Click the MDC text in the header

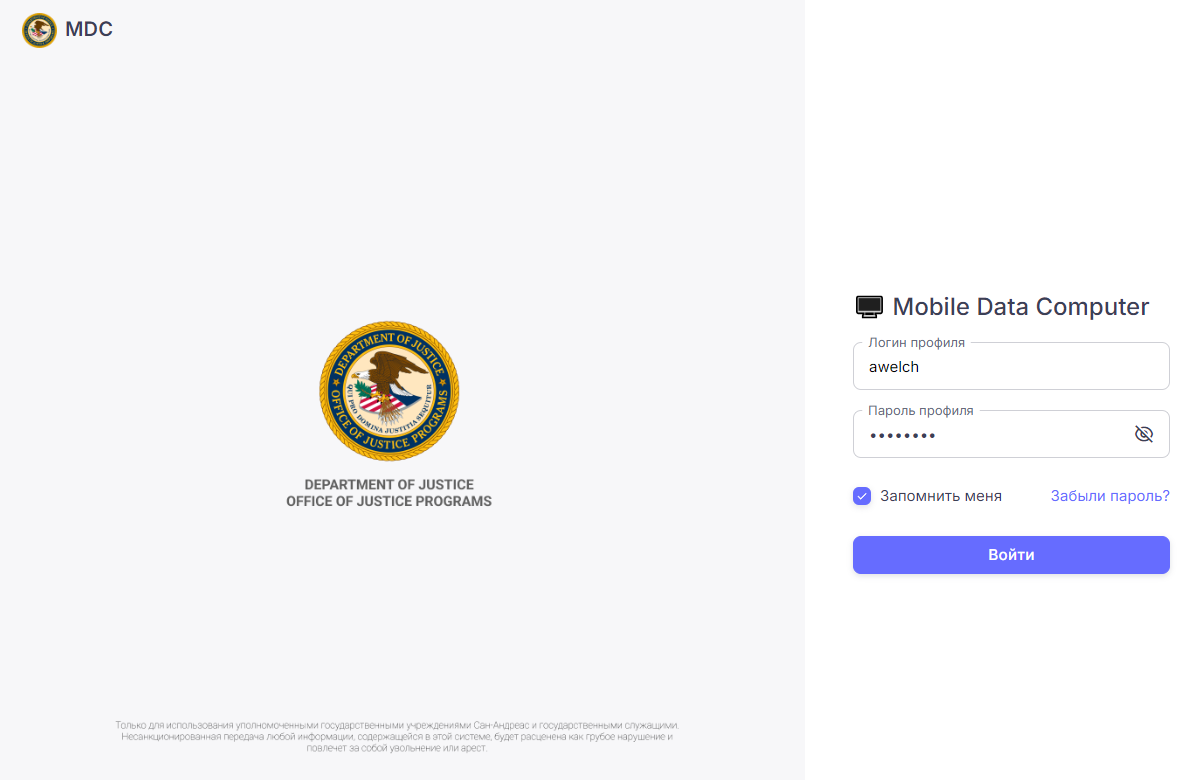(x=89, y=29)
